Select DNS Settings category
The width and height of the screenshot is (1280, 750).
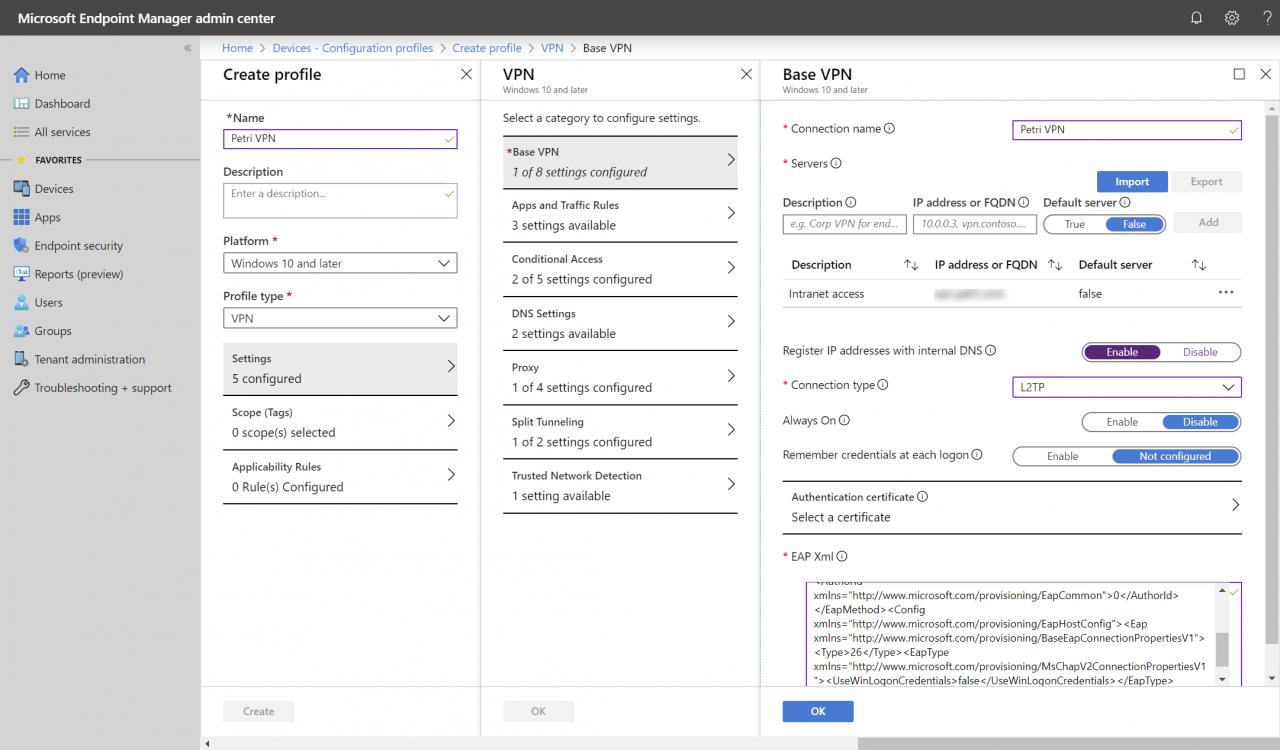pyautogui.click(x=620, y=323)
